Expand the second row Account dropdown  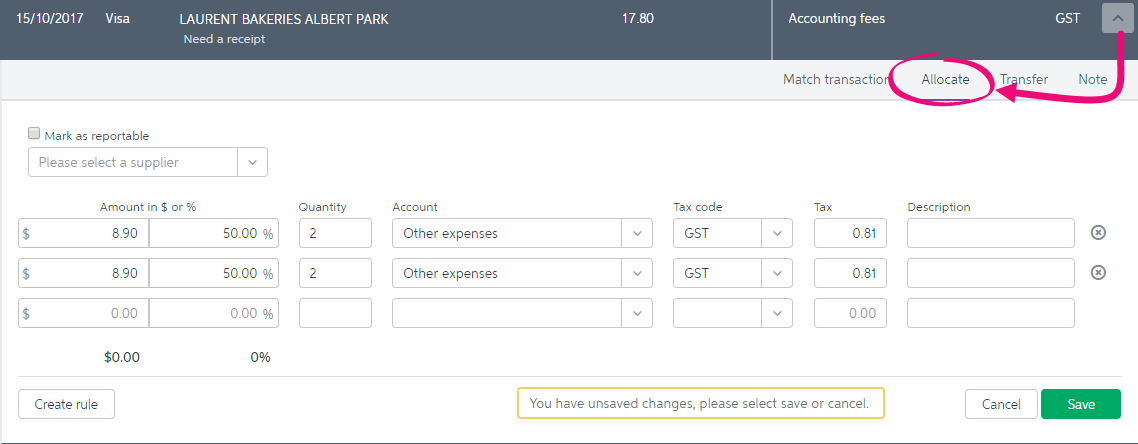point(637,274)
